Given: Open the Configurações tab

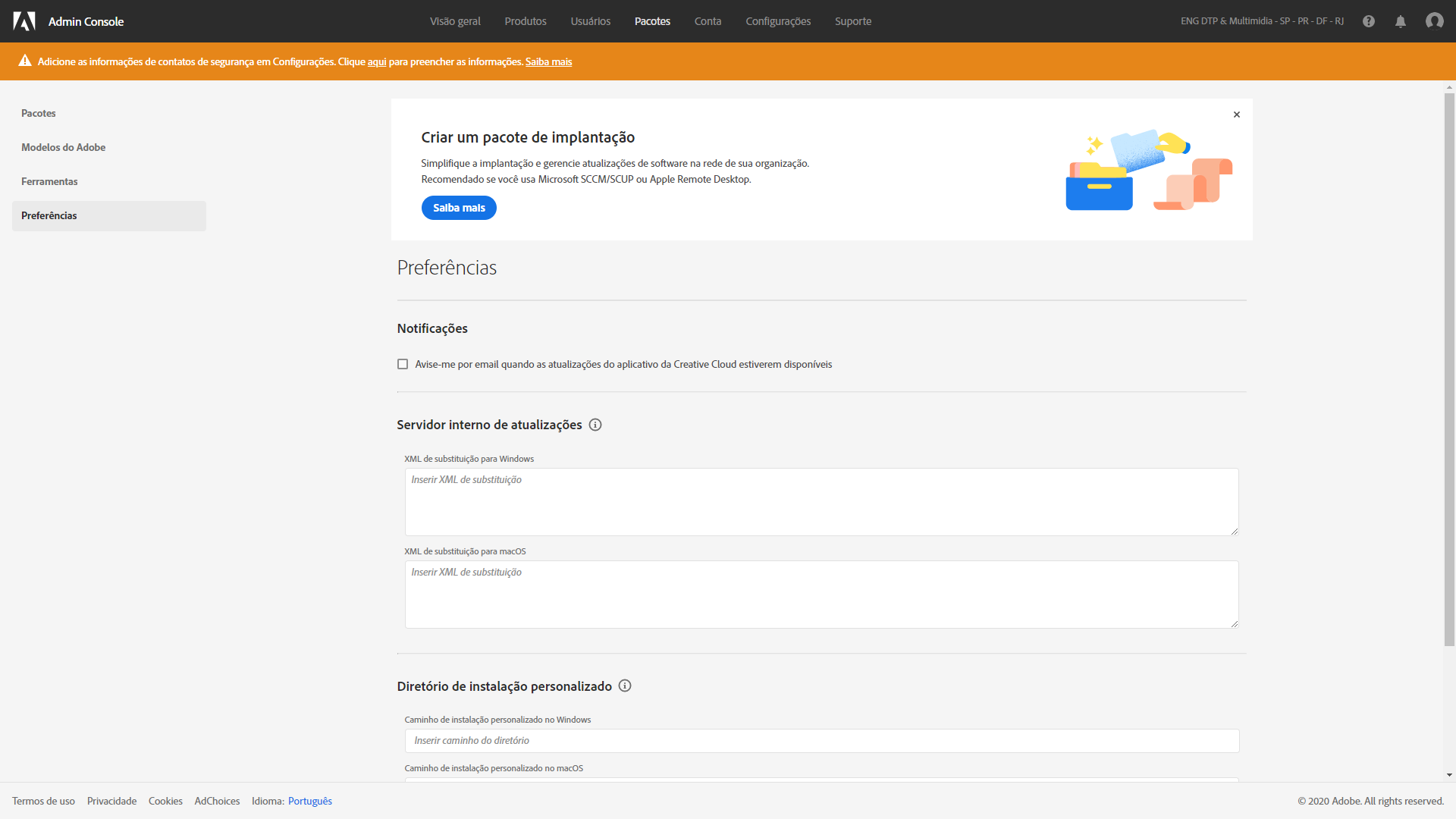Looking at the screenshot, I should click(778, 21).
